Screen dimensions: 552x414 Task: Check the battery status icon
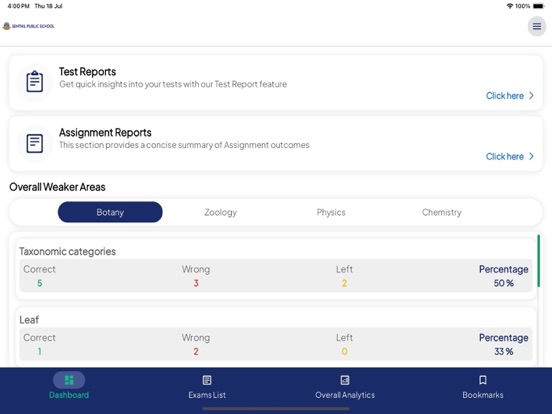539,6
